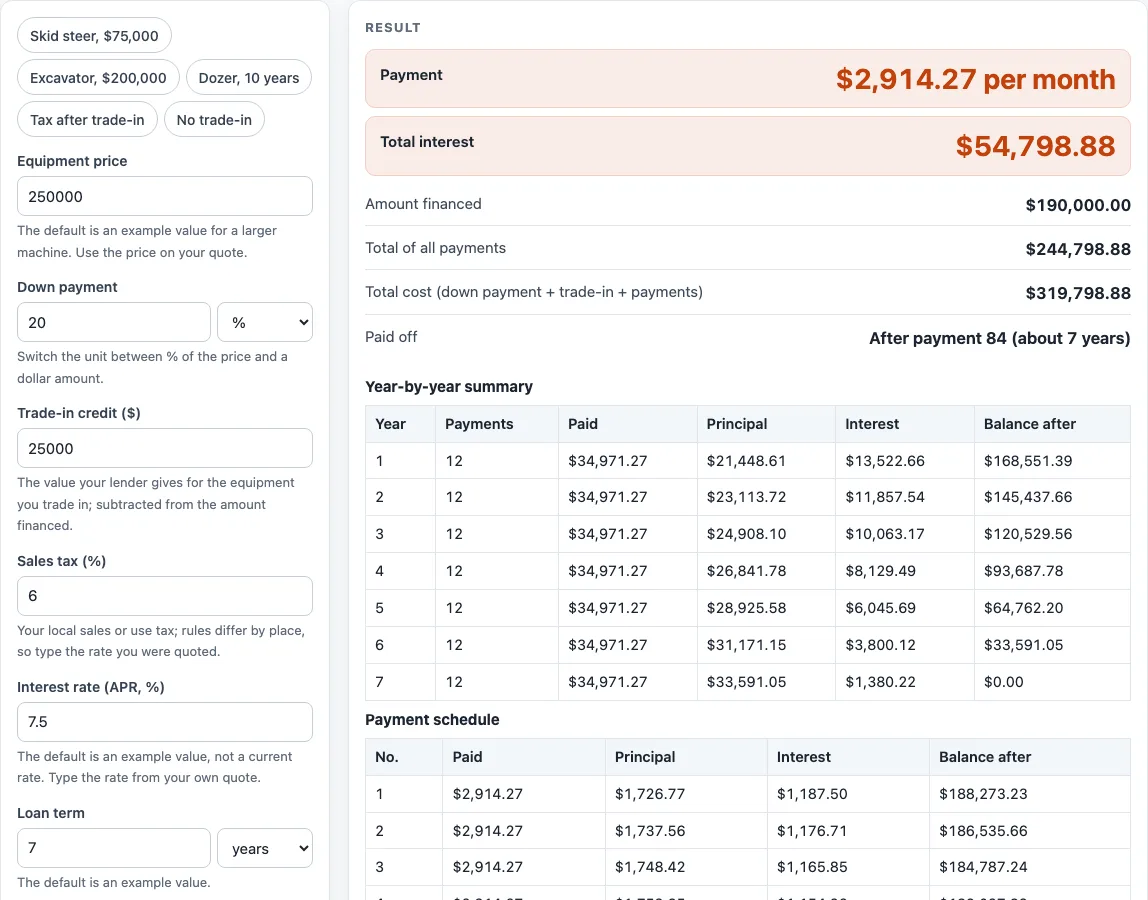Select year 2 principal $23,113.72
The image size is (1148, 900).
coord(746,497)
